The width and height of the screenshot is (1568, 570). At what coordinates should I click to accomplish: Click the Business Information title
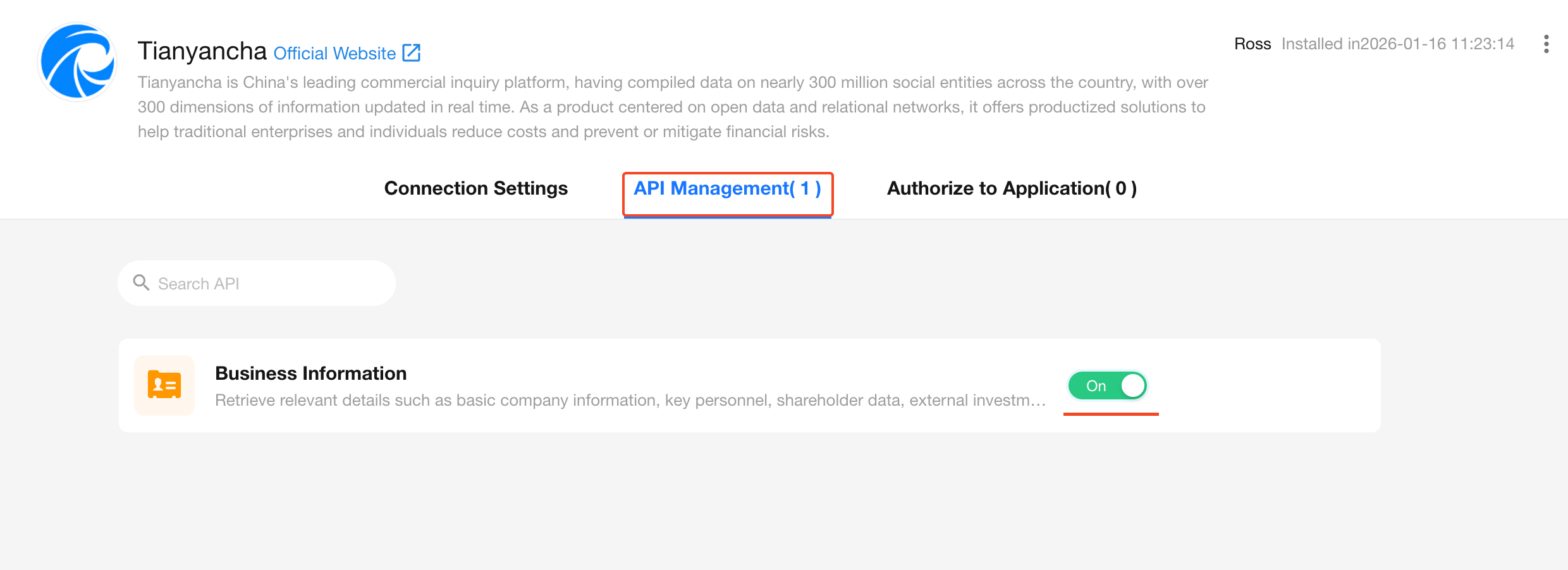tap(310, 373)
